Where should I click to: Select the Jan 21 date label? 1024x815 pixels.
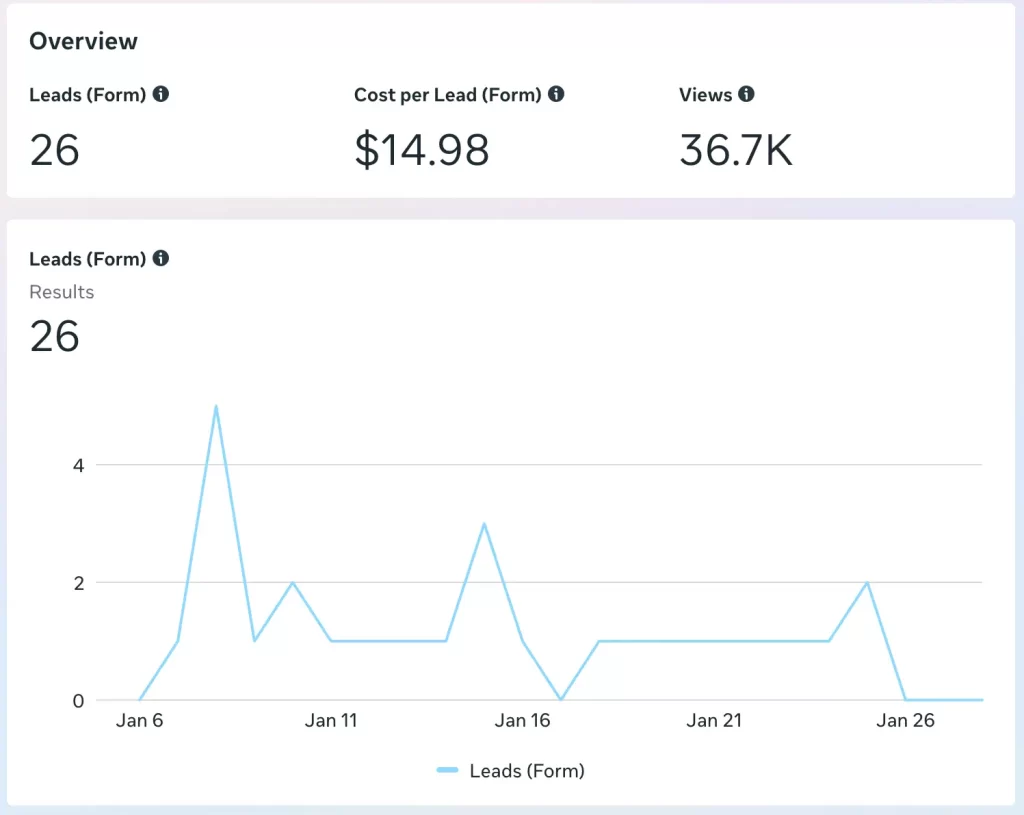tap(714, 720)
